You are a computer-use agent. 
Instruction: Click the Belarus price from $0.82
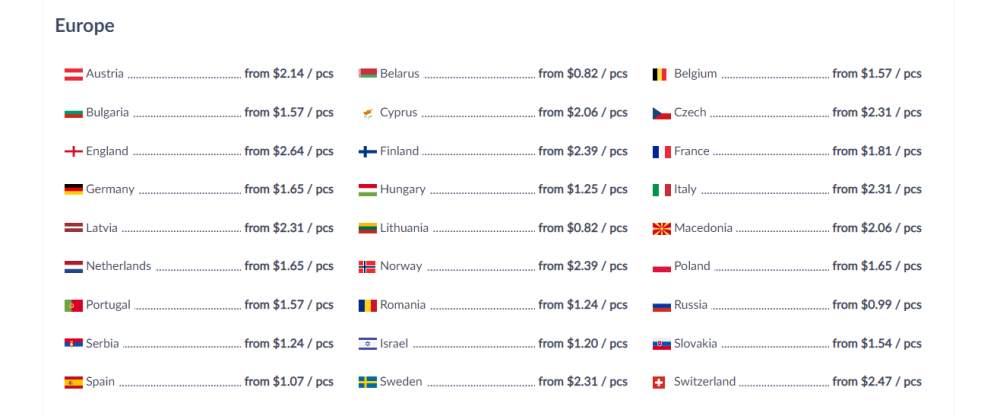click(583, 74)
